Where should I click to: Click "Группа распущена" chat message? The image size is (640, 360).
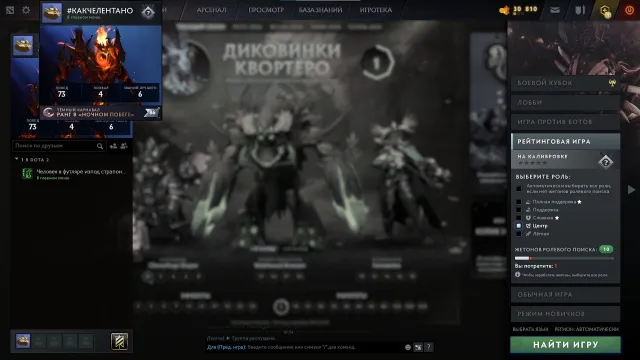pos(253,338)
